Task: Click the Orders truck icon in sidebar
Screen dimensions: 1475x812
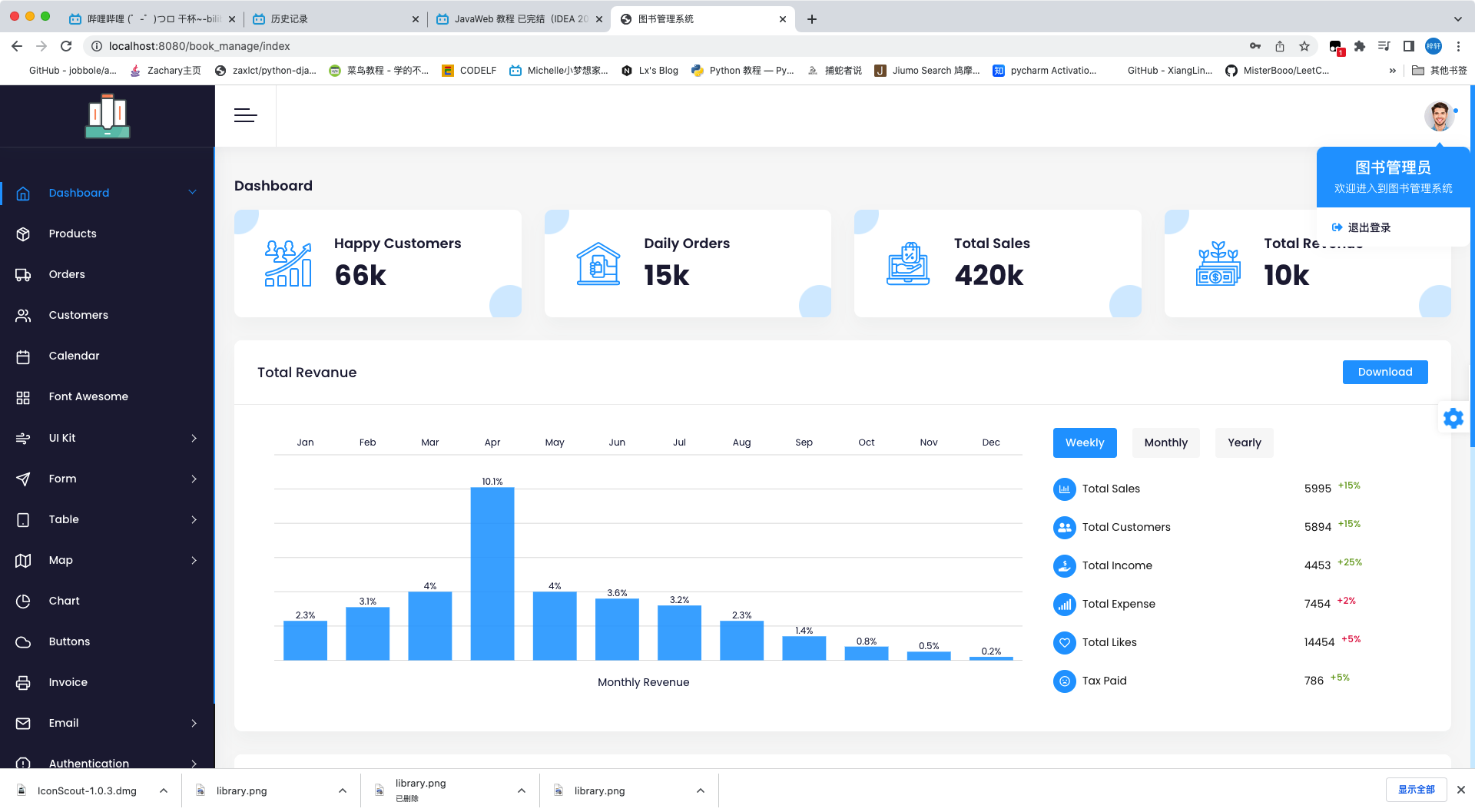Action: 23,274
